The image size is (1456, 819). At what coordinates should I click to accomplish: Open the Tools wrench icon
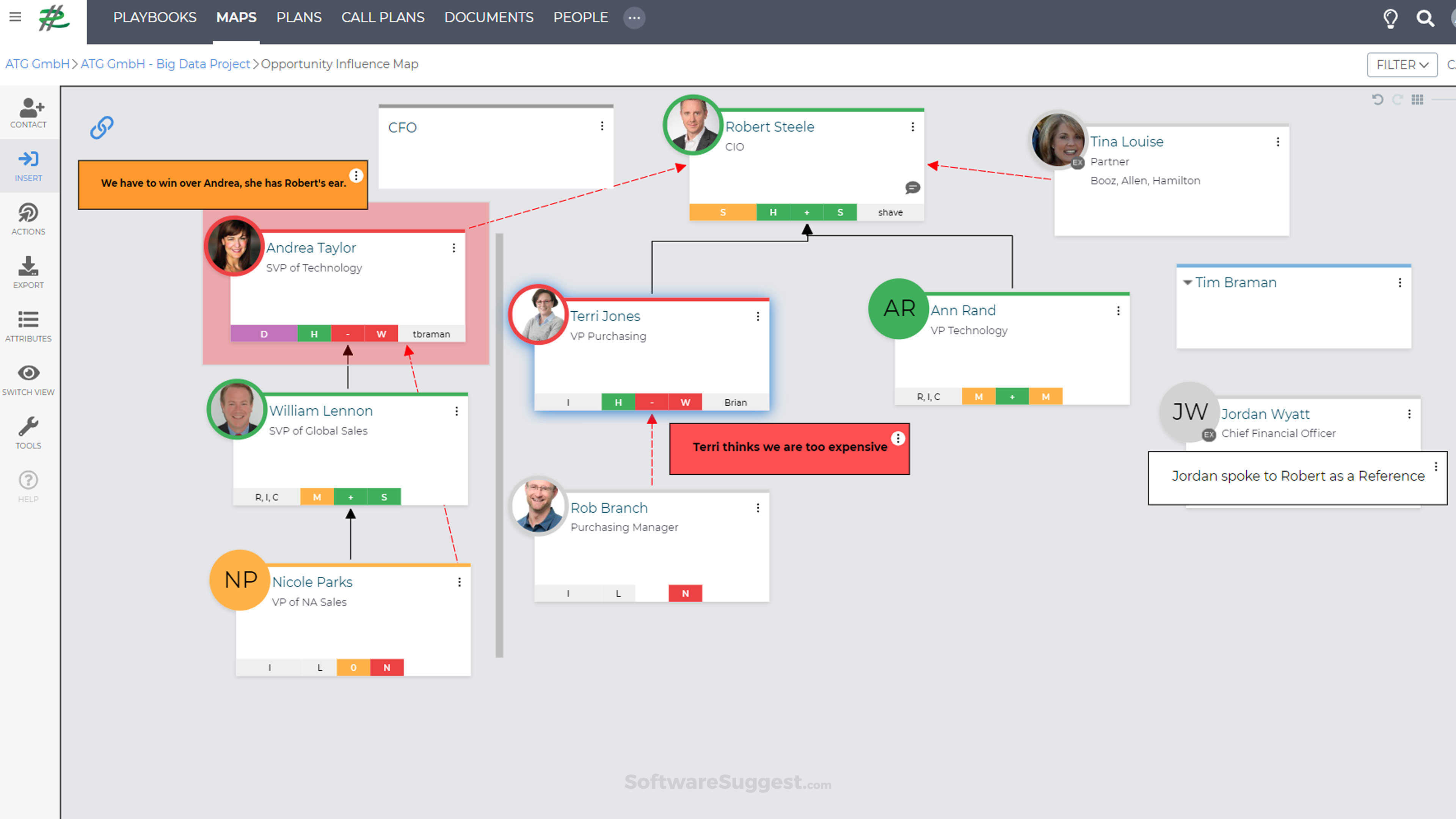point(28,432)
